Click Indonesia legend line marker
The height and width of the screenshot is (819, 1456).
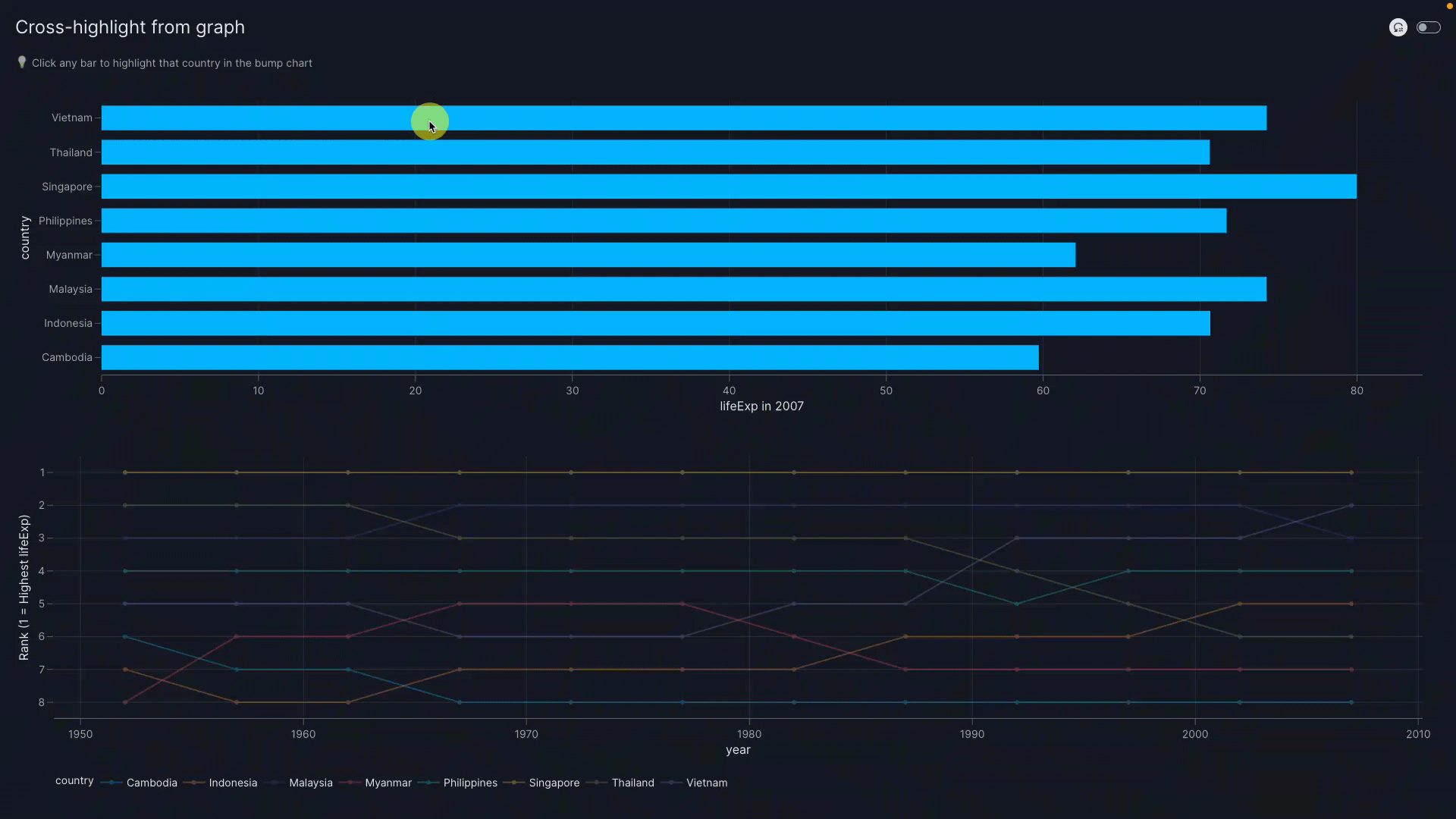(x=194, y=783)
